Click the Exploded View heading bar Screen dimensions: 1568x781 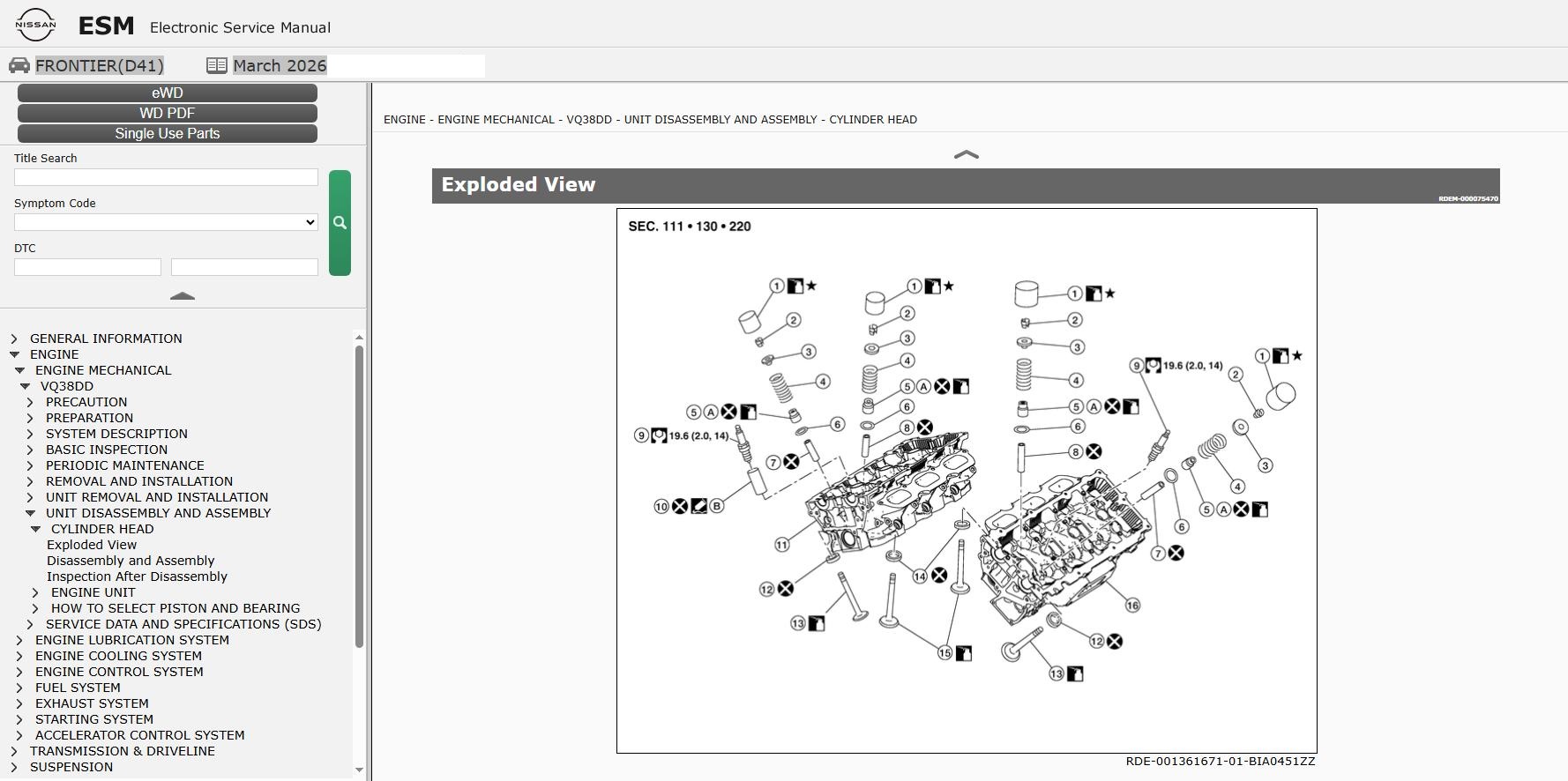click(966, 185)
